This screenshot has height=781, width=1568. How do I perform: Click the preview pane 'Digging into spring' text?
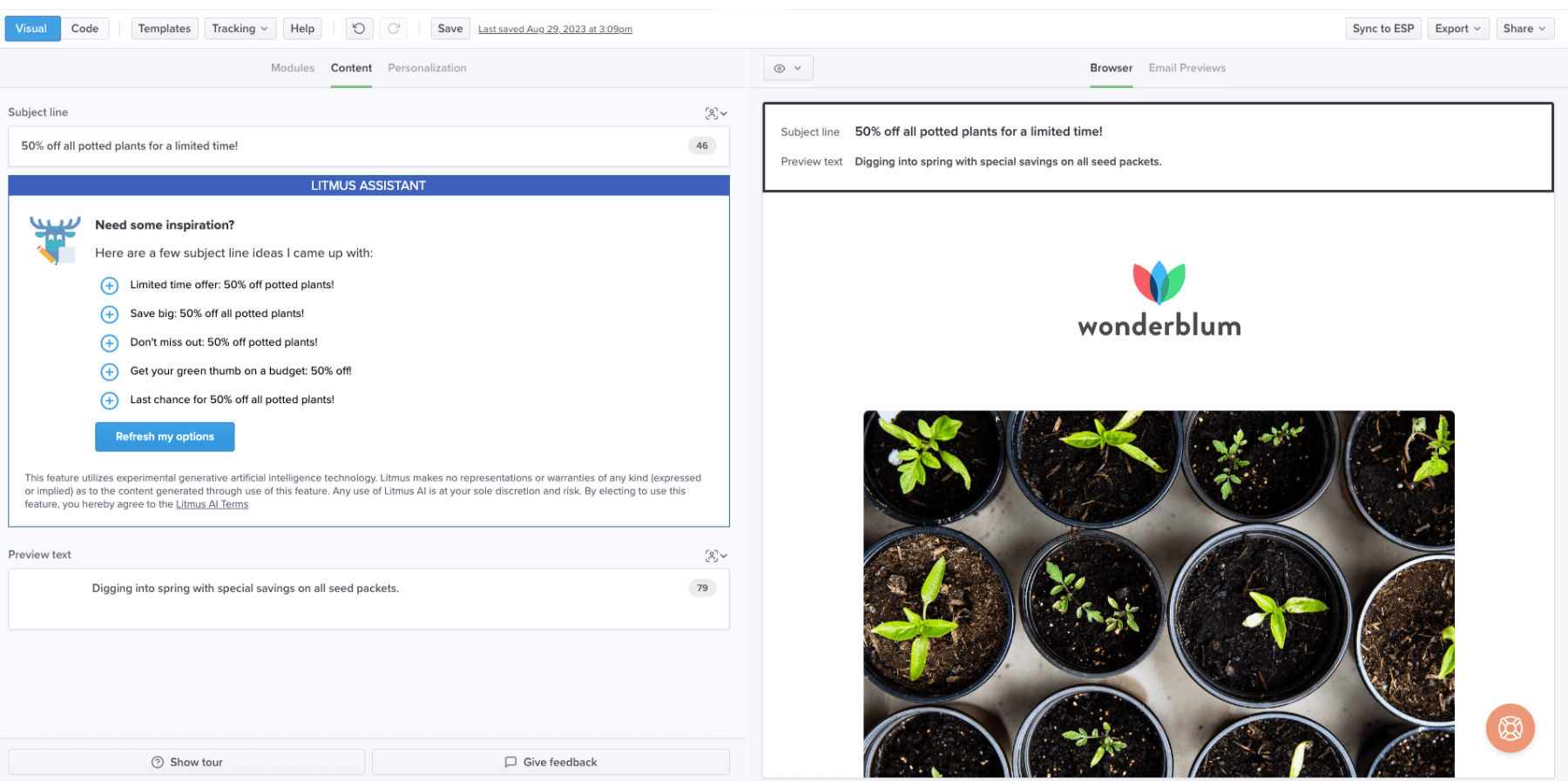point(1008,162)
